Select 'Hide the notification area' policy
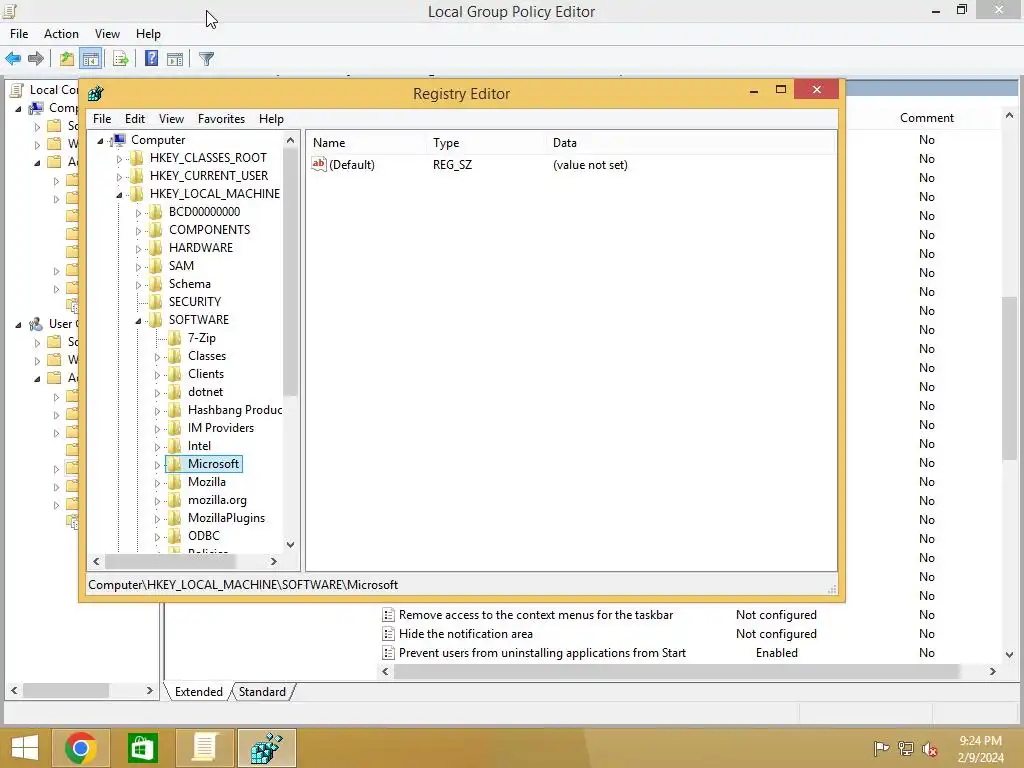The width and height of the screenshot is (1024, 768). point(466,633)
